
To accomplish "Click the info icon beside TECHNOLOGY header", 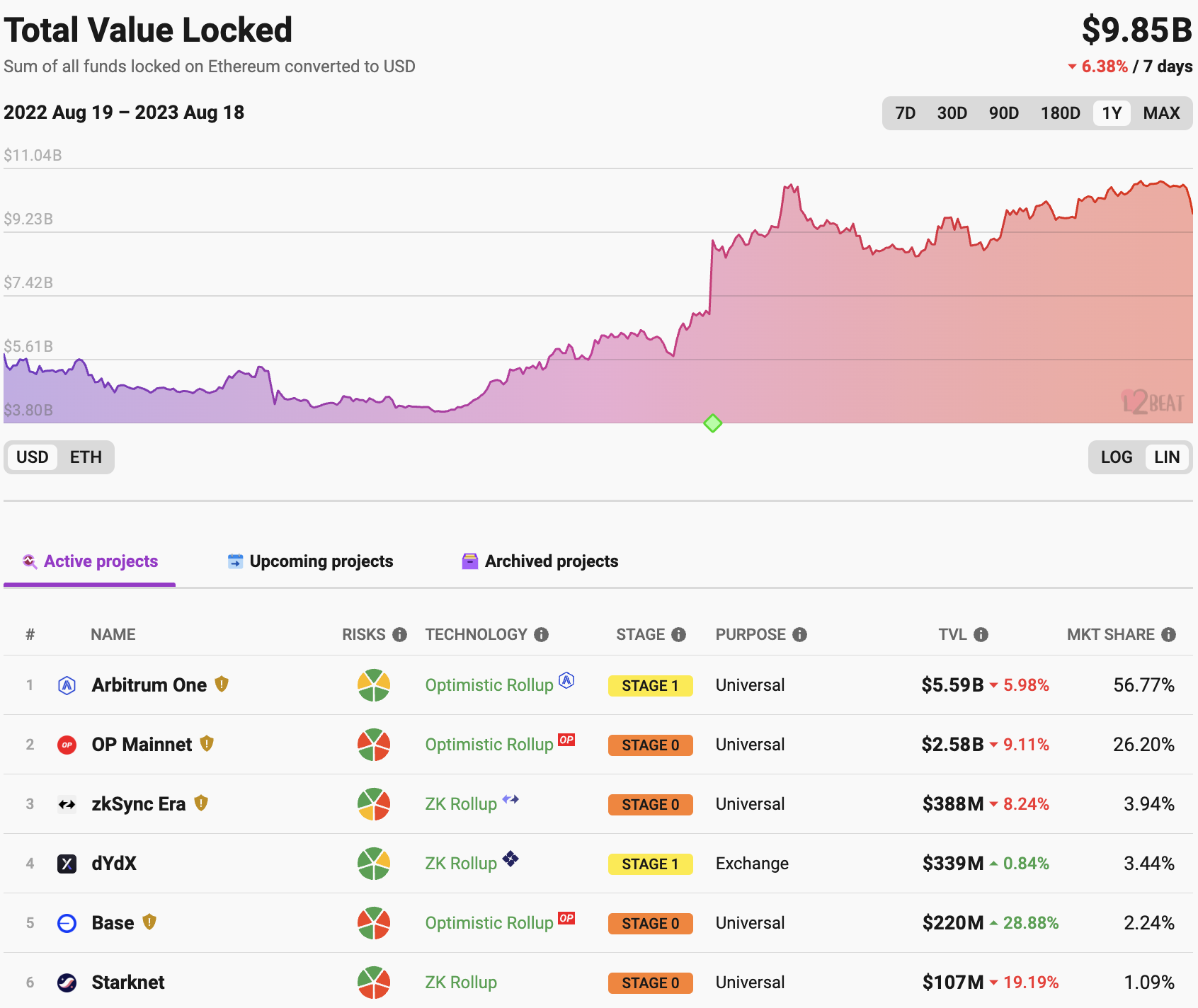I will point(542,635).
